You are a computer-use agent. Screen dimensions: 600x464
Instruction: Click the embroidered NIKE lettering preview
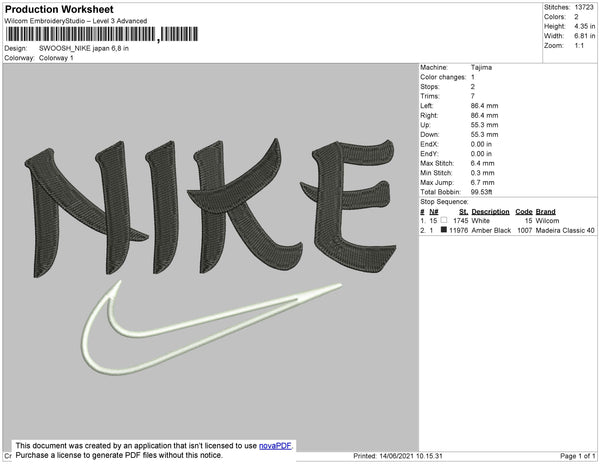click(210, 208)
